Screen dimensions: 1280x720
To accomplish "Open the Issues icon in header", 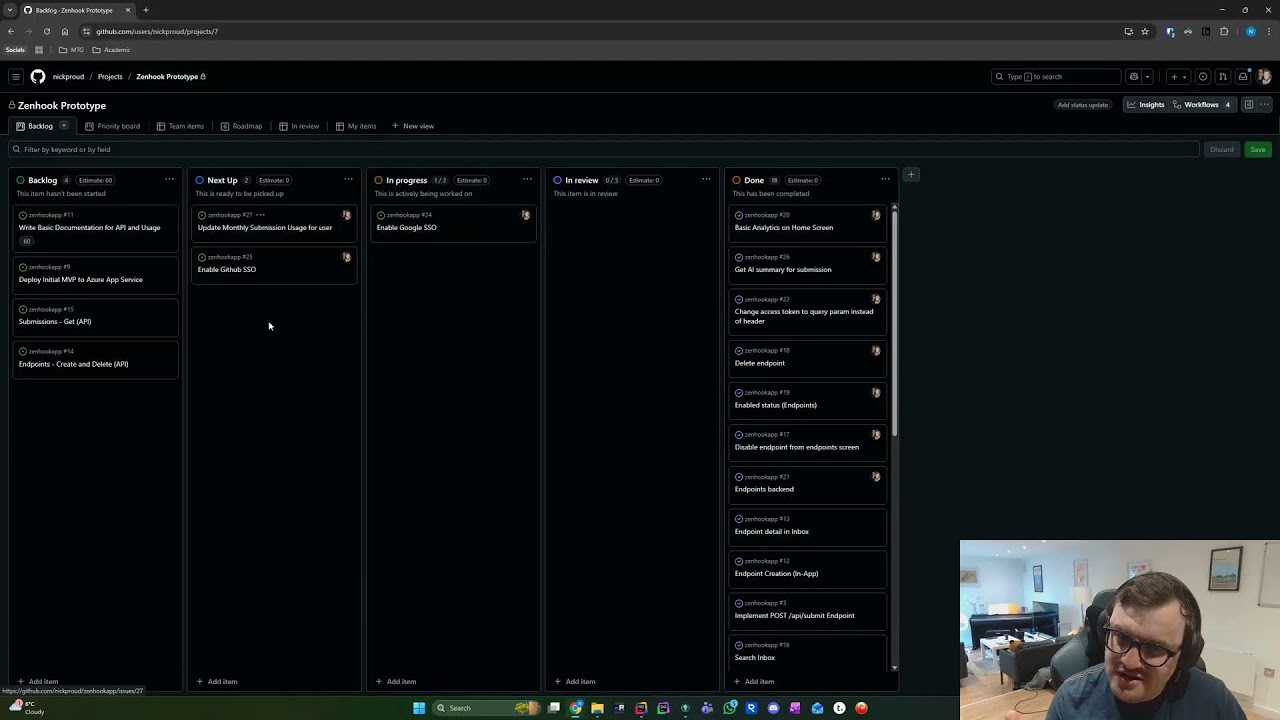I will (x=1203, y=76).
